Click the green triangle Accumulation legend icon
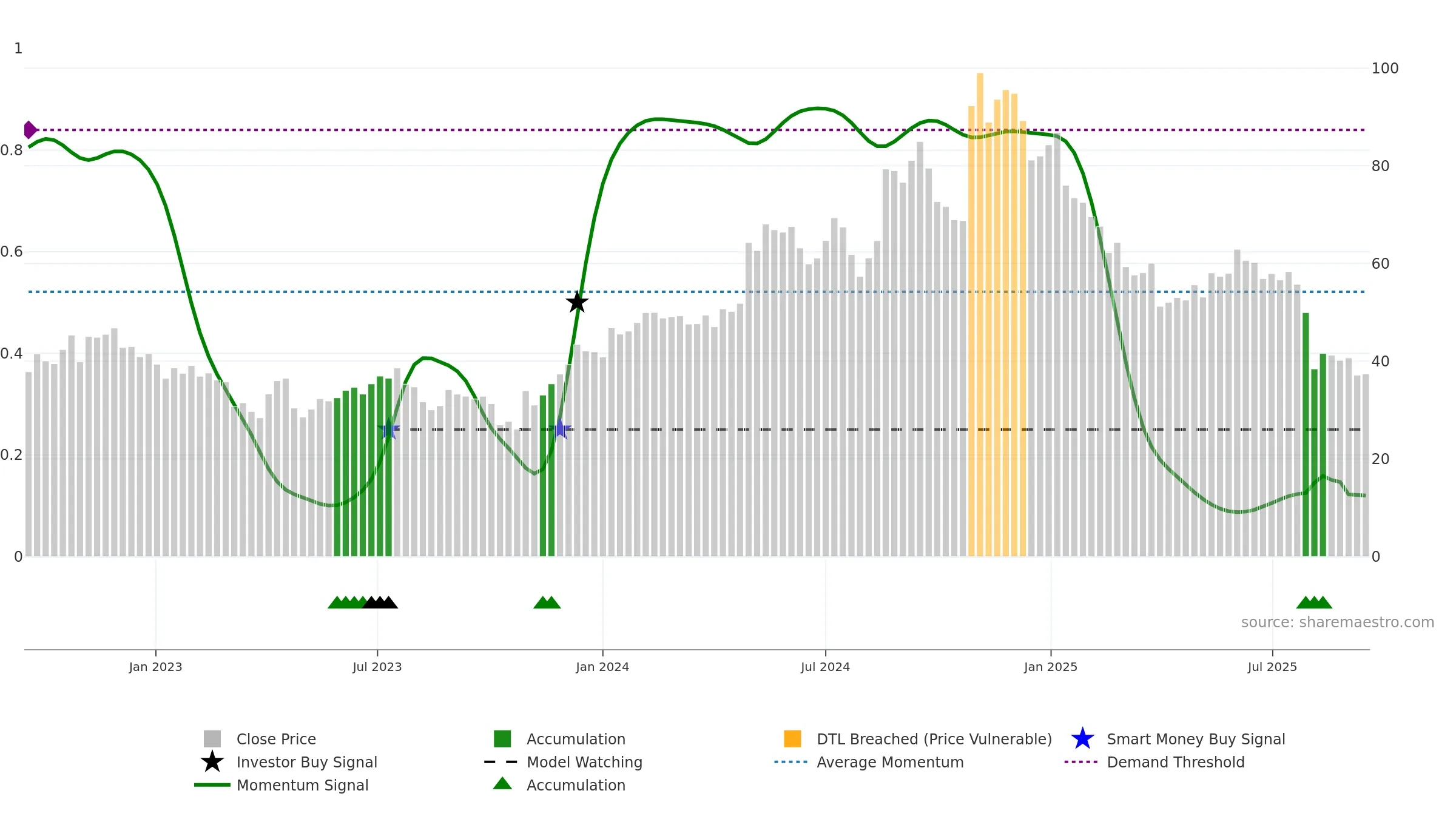Viewport: 1456px width, 819px height. 502,784
